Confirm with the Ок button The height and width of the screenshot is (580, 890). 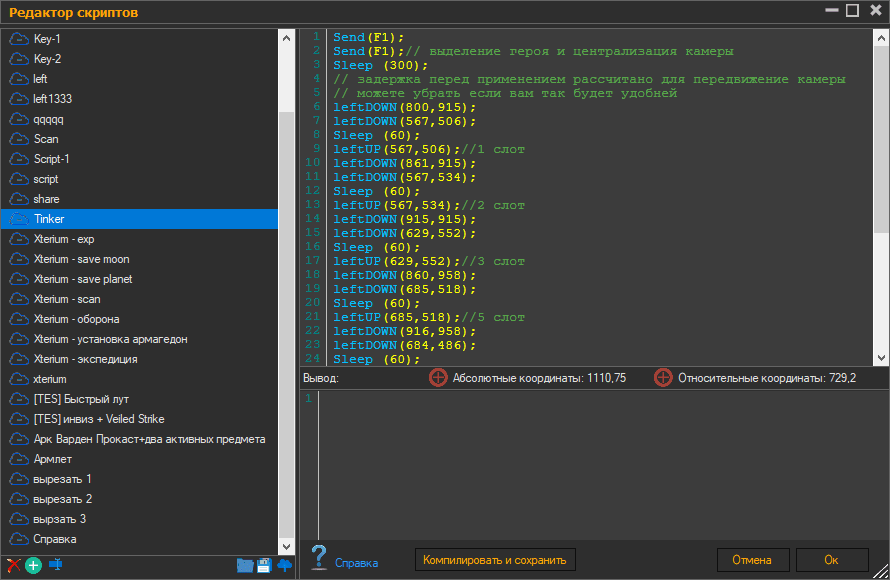[x=832, y=560]
